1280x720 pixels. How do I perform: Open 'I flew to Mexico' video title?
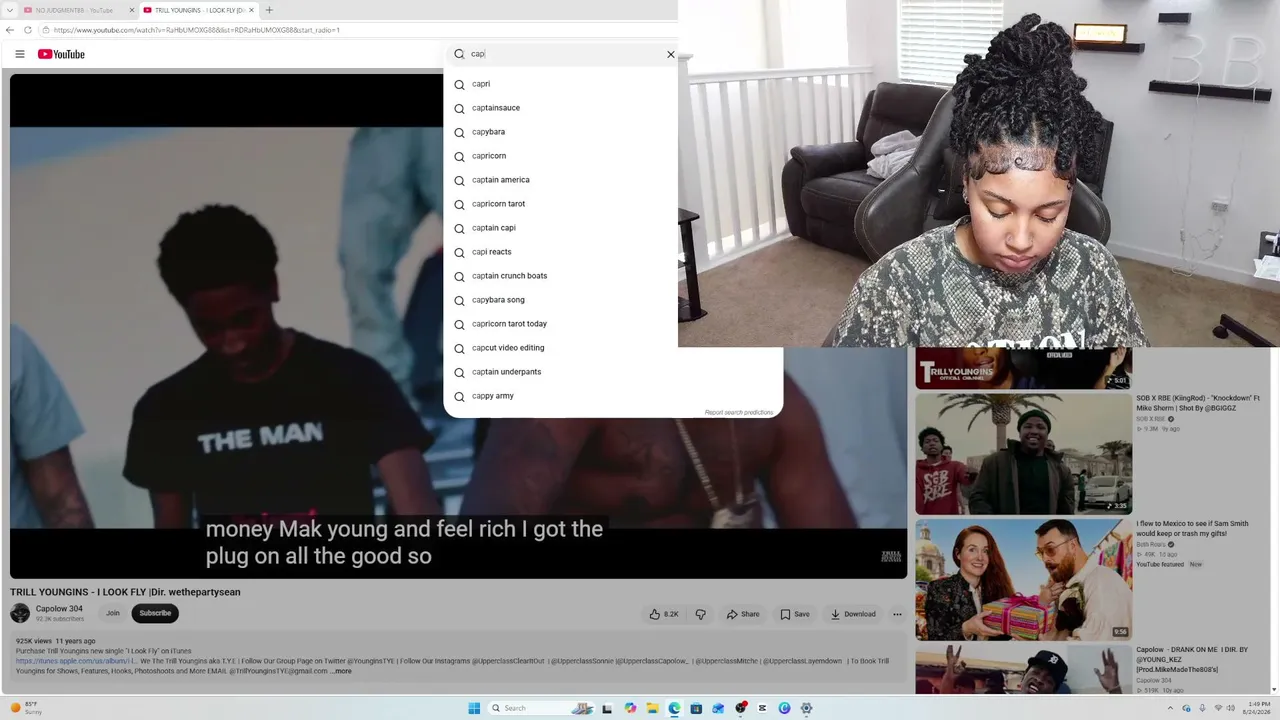click(1192, 528)
